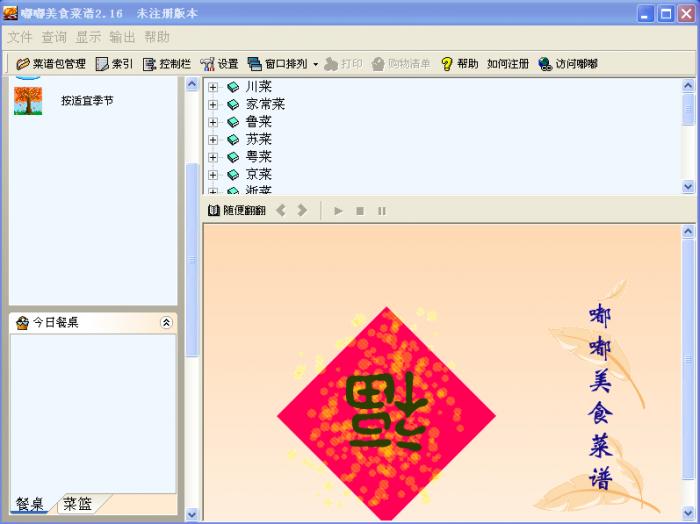Click 如何注册 in the toolbar
Image resolution: width=700 pixels, height=524 pixels.
508,64
